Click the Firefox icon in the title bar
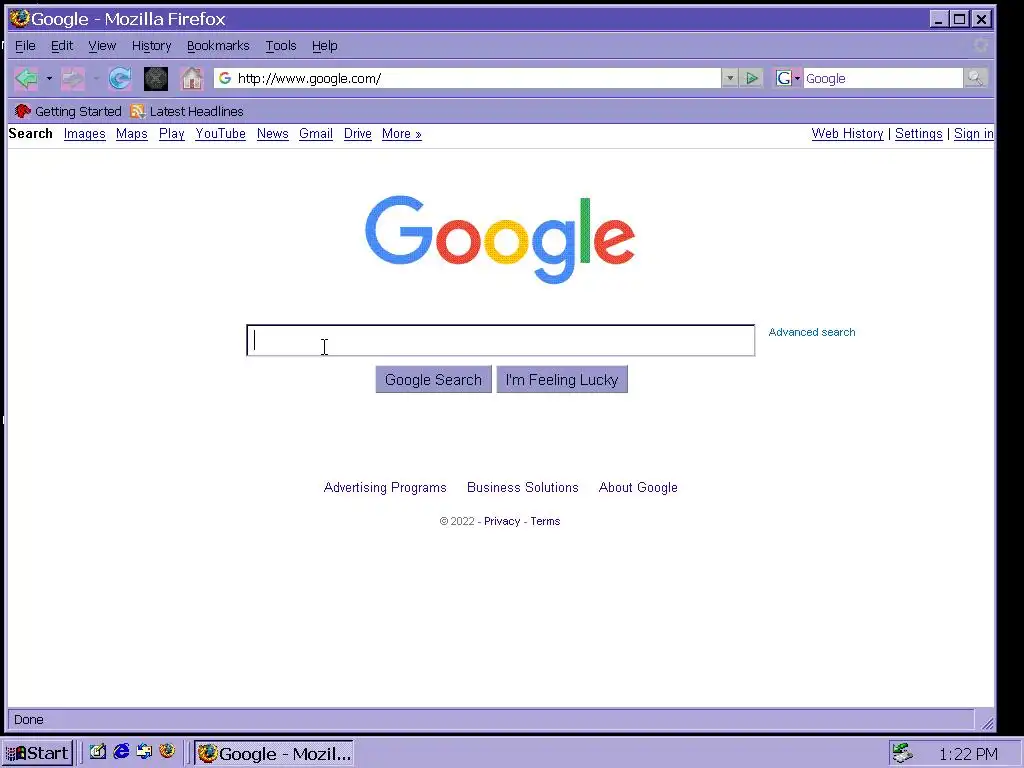 click(x=20, y=18)
